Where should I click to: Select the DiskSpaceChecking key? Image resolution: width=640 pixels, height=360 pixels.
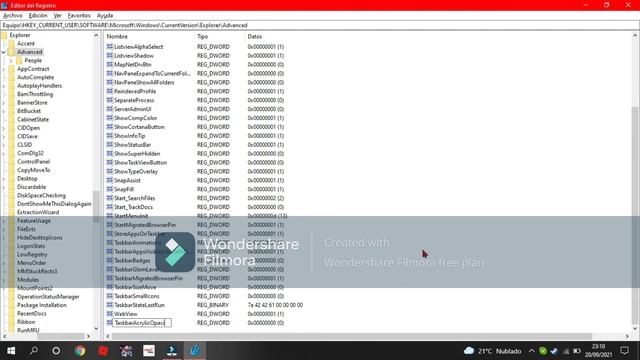click(x=41, y=196)
